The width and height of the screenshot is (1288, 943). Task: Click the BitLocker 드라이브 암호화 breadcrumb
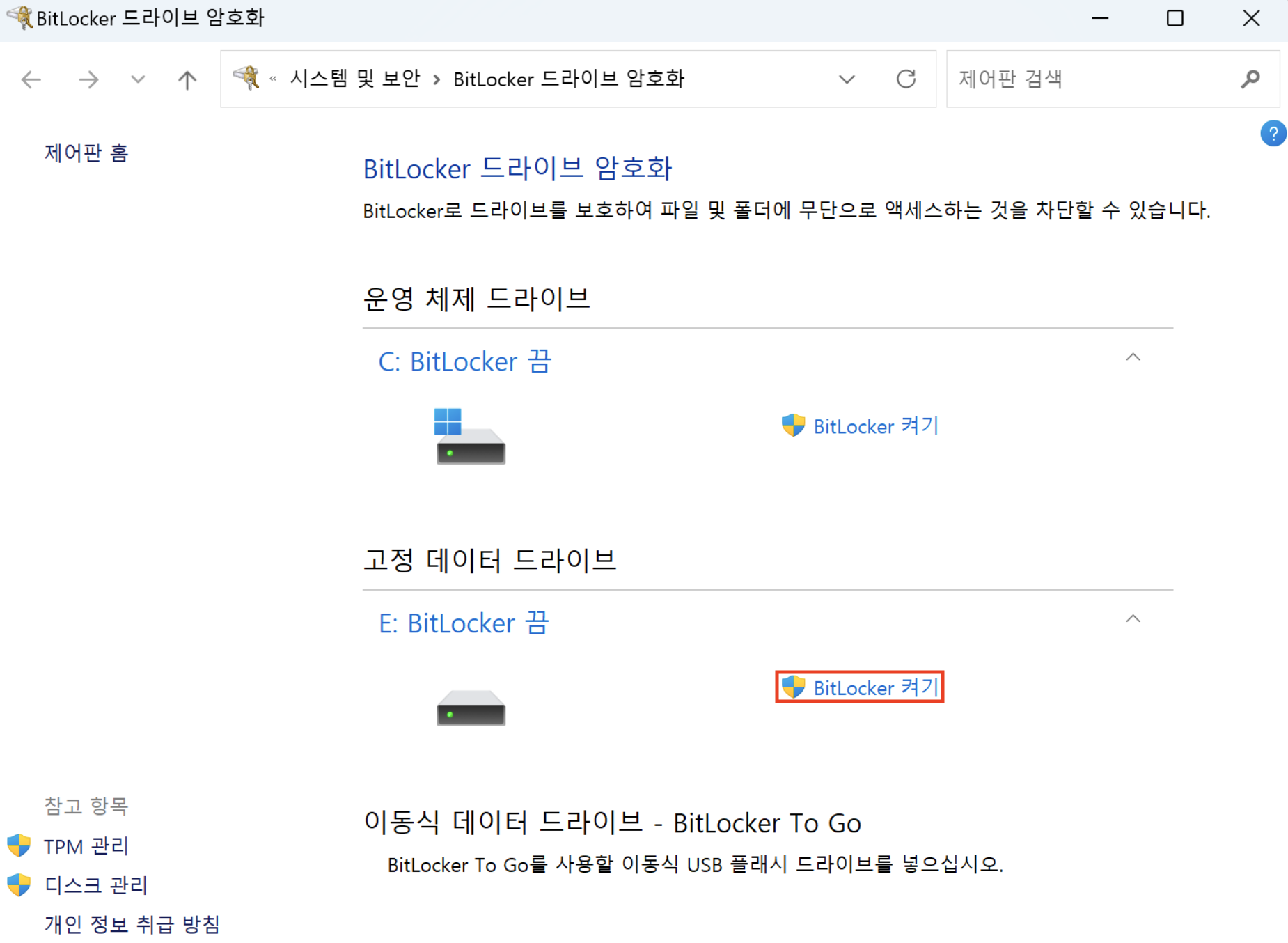pos(569,79)
